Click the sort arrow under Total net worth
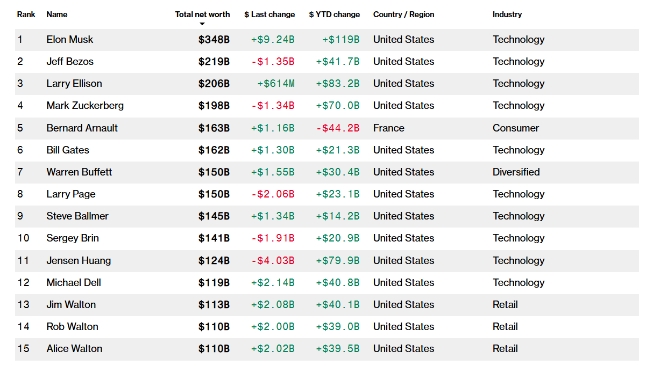660x366 pixels. pyautogui.click(x=202, y=24)
